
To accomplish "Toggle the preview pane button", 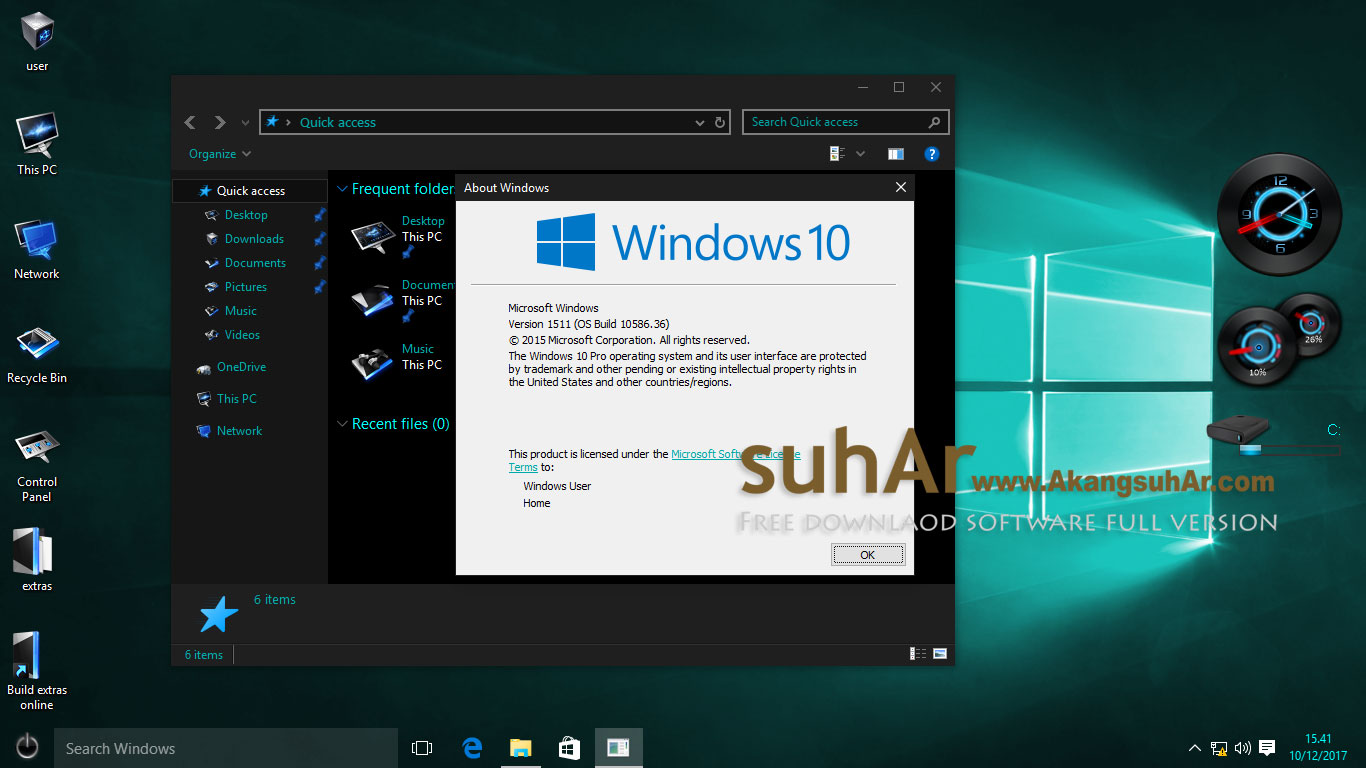I will [896, 154].
